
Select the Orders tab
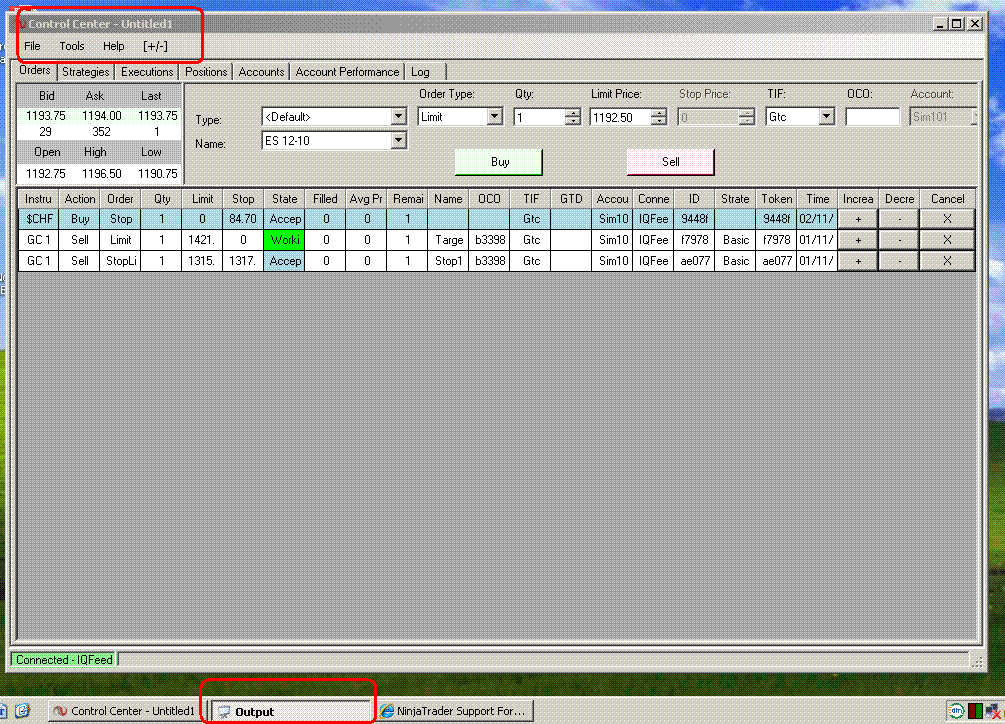(x=35, y=70)
